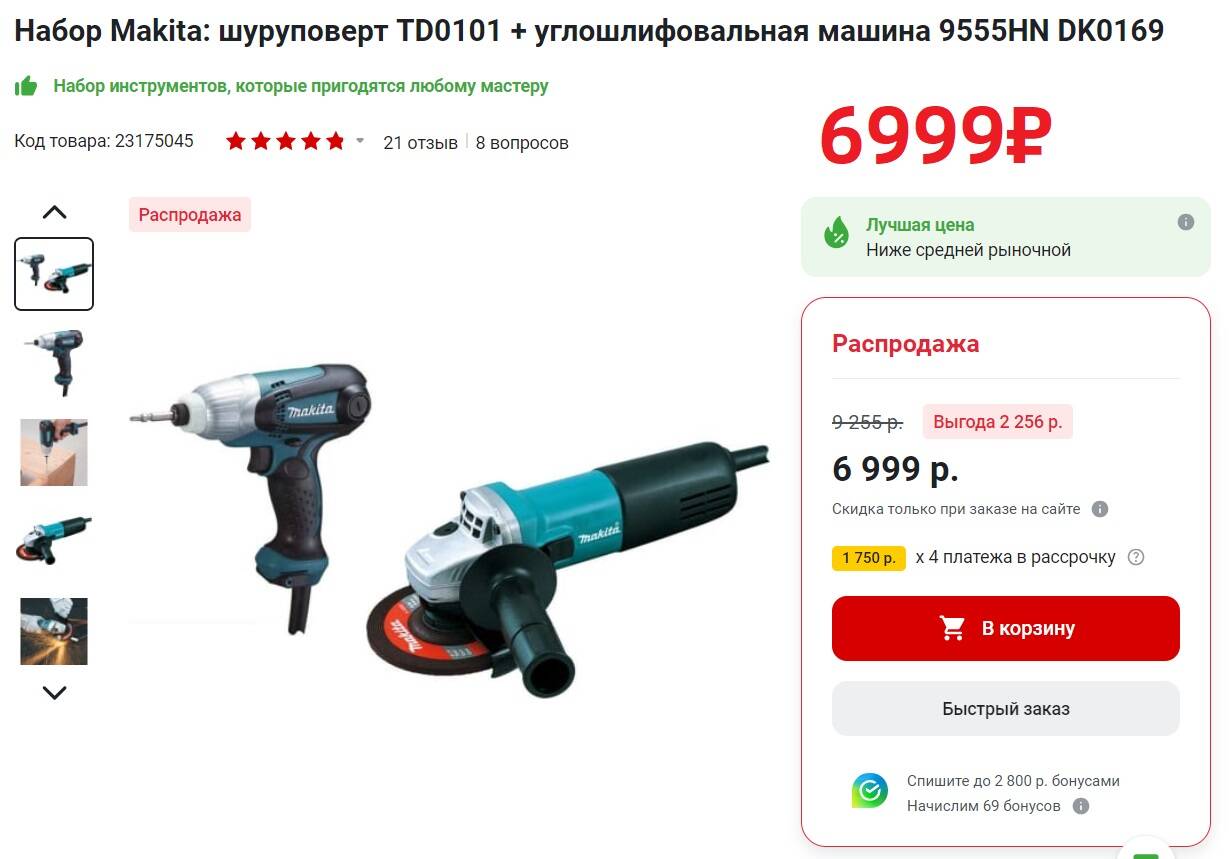Click the green flame icon in best price banner

point(836,232)
